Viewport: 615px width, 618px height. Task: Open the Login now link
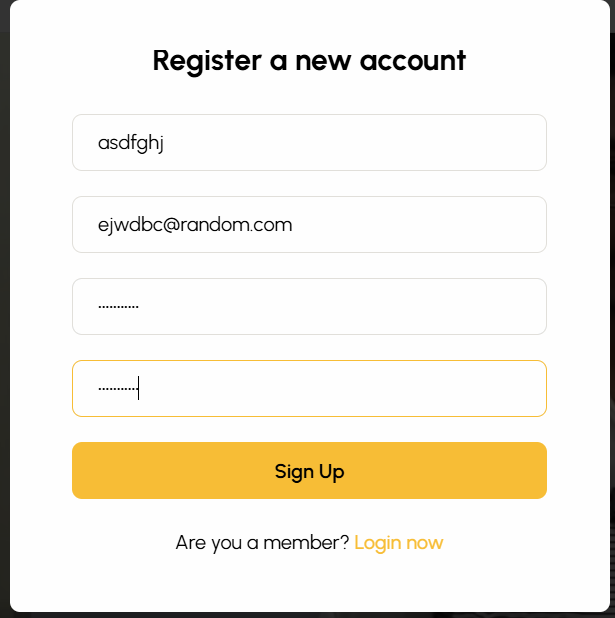pyautogui.click(x=398, y=543)
